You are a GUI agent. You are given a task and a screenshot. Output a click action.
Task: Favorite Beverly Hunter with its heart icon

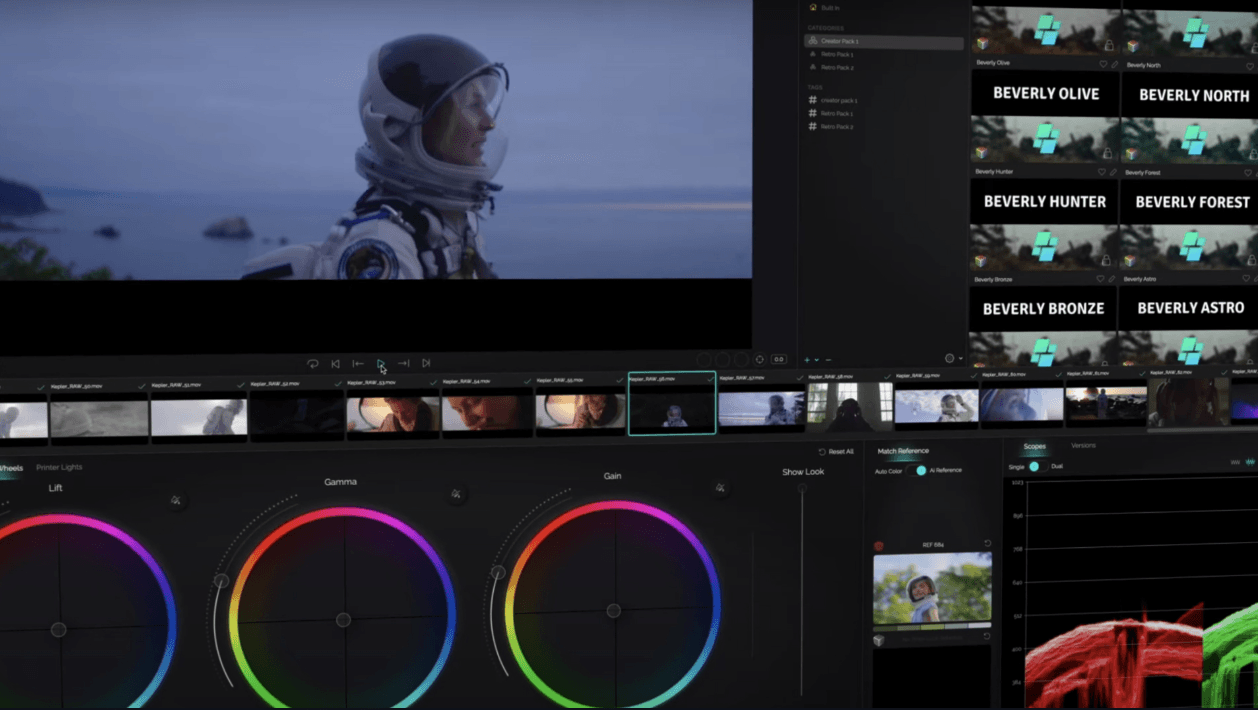1103,172
